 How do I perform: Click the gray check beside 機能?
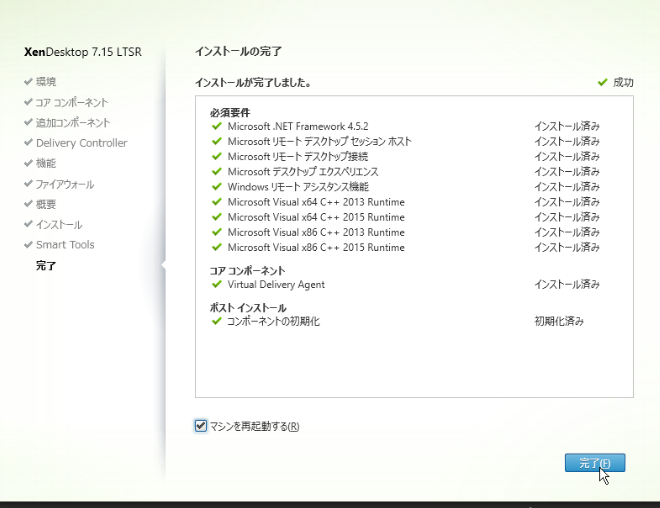[28, 163]
